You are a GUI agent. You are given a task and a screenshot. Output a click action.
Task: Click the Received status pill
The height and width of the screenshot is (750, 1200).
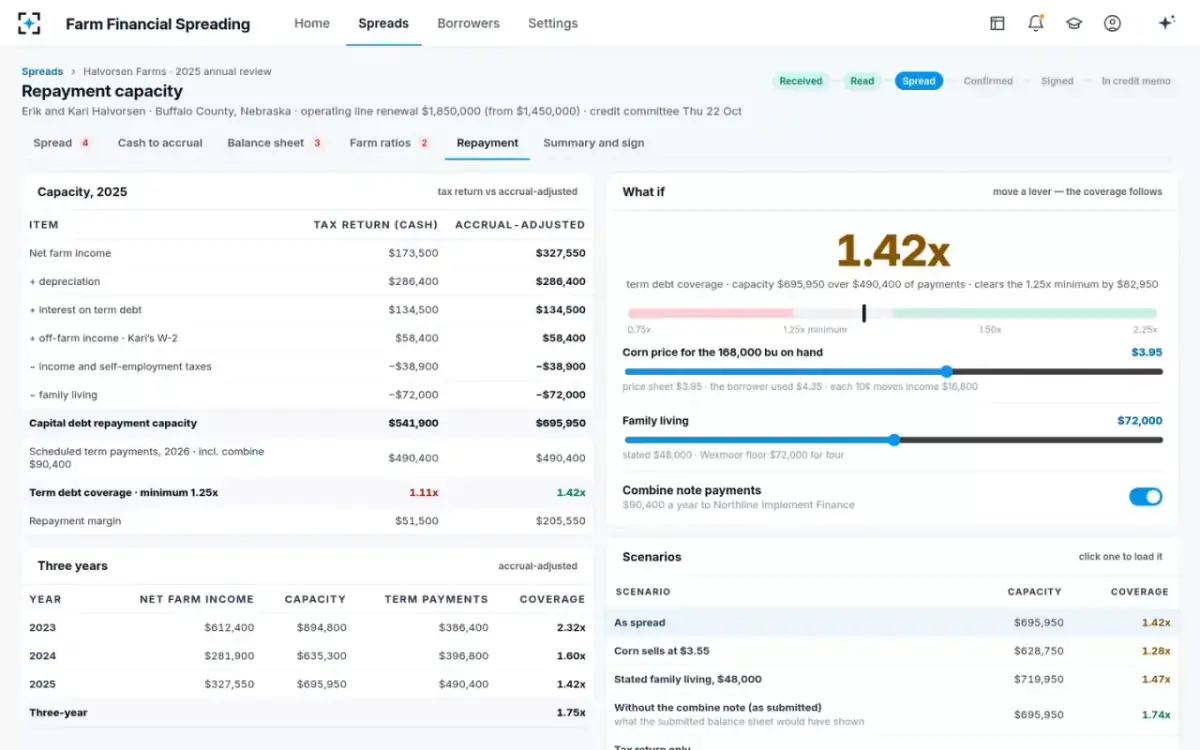click(x=801, y=81)
